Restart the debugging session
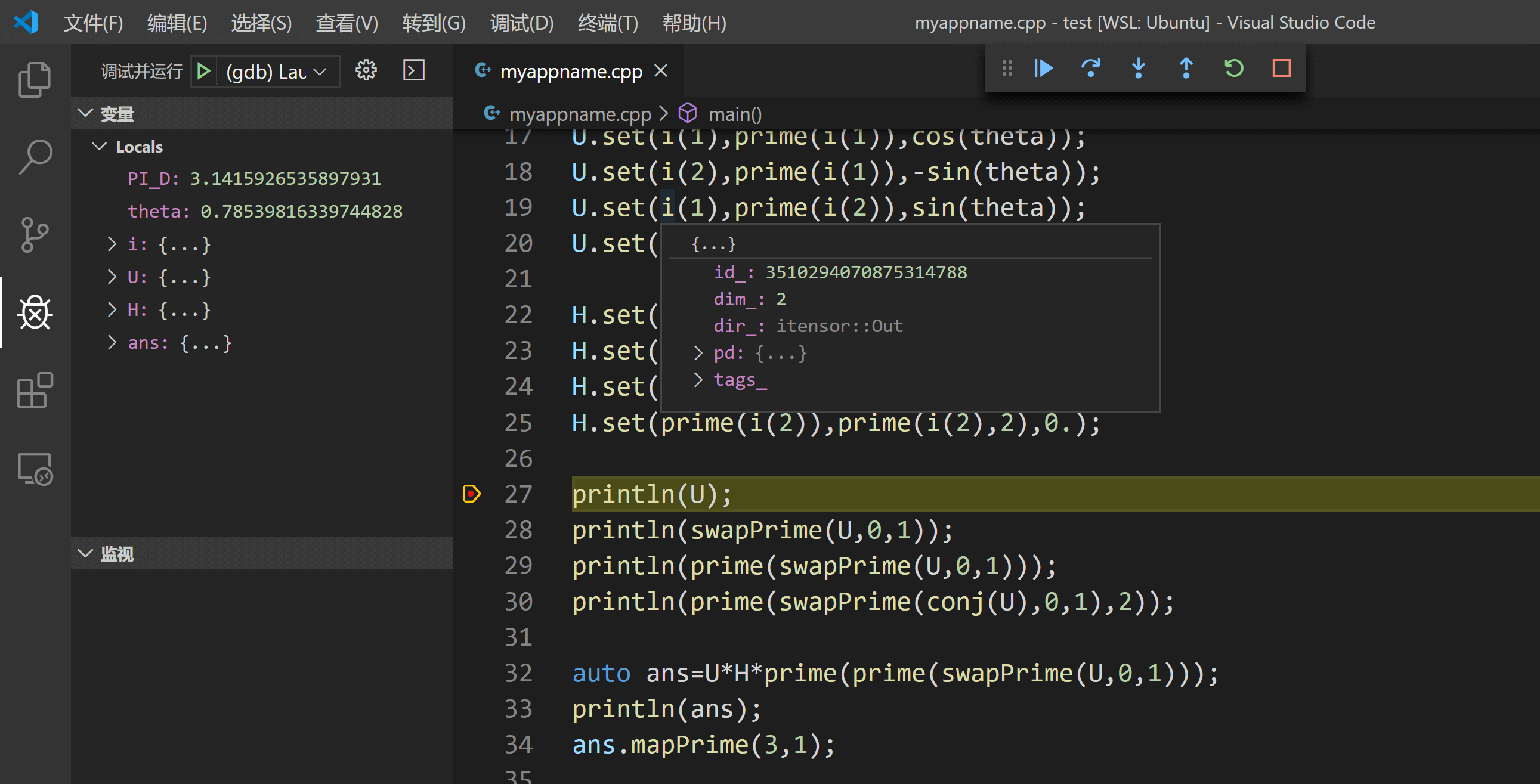The height and width of the screenshot is (784, 1540). click(1234, 69)
